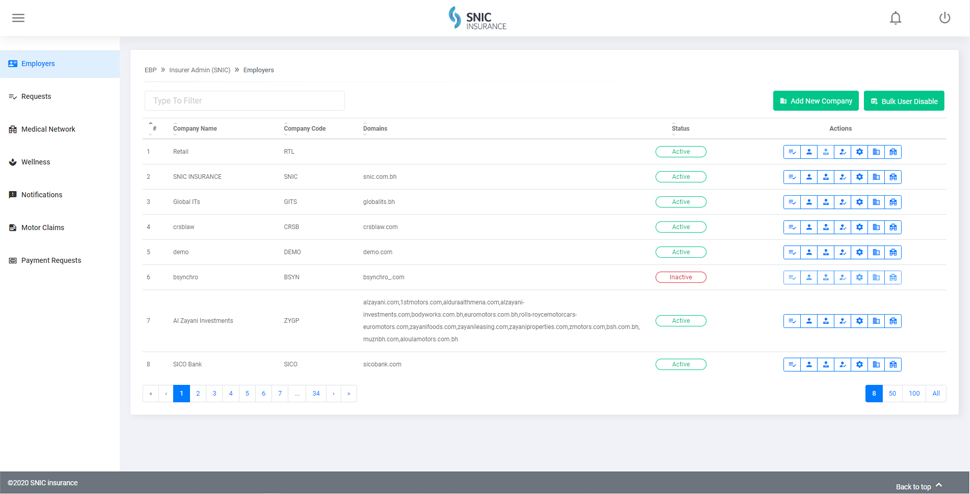Select Employers in the sidebar
970x494 pixels.
click(x=60, y=64)
